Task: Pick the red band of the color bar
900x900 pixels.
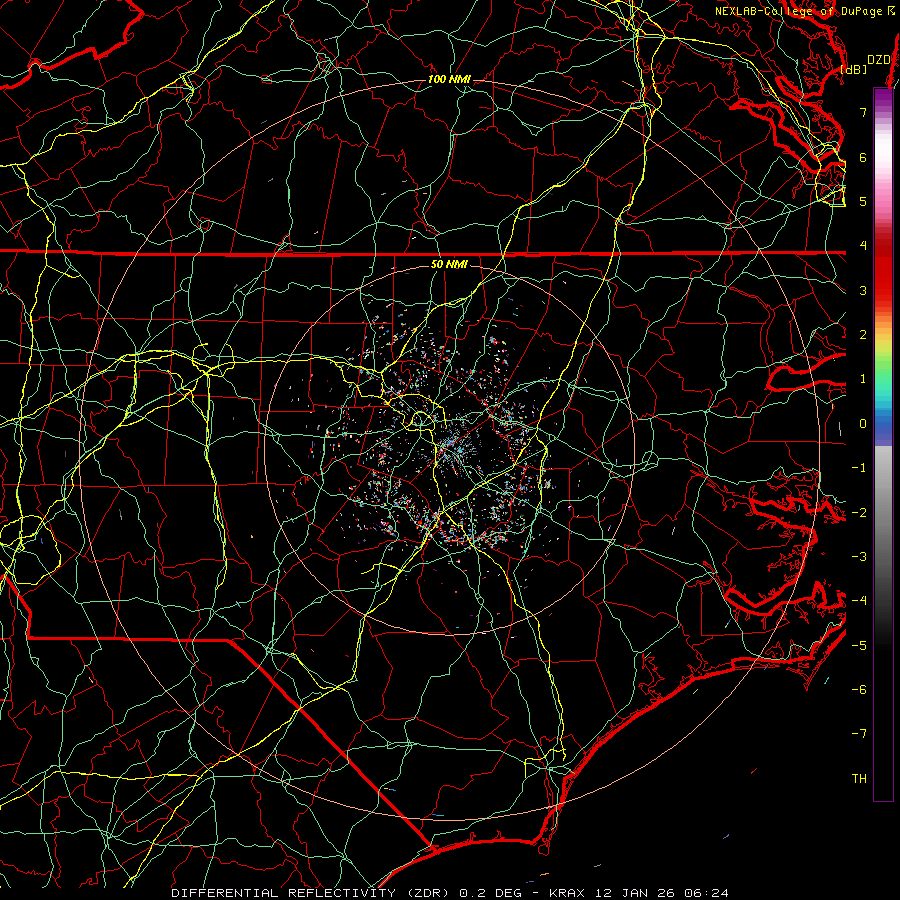Action: (x=883, y=270)
